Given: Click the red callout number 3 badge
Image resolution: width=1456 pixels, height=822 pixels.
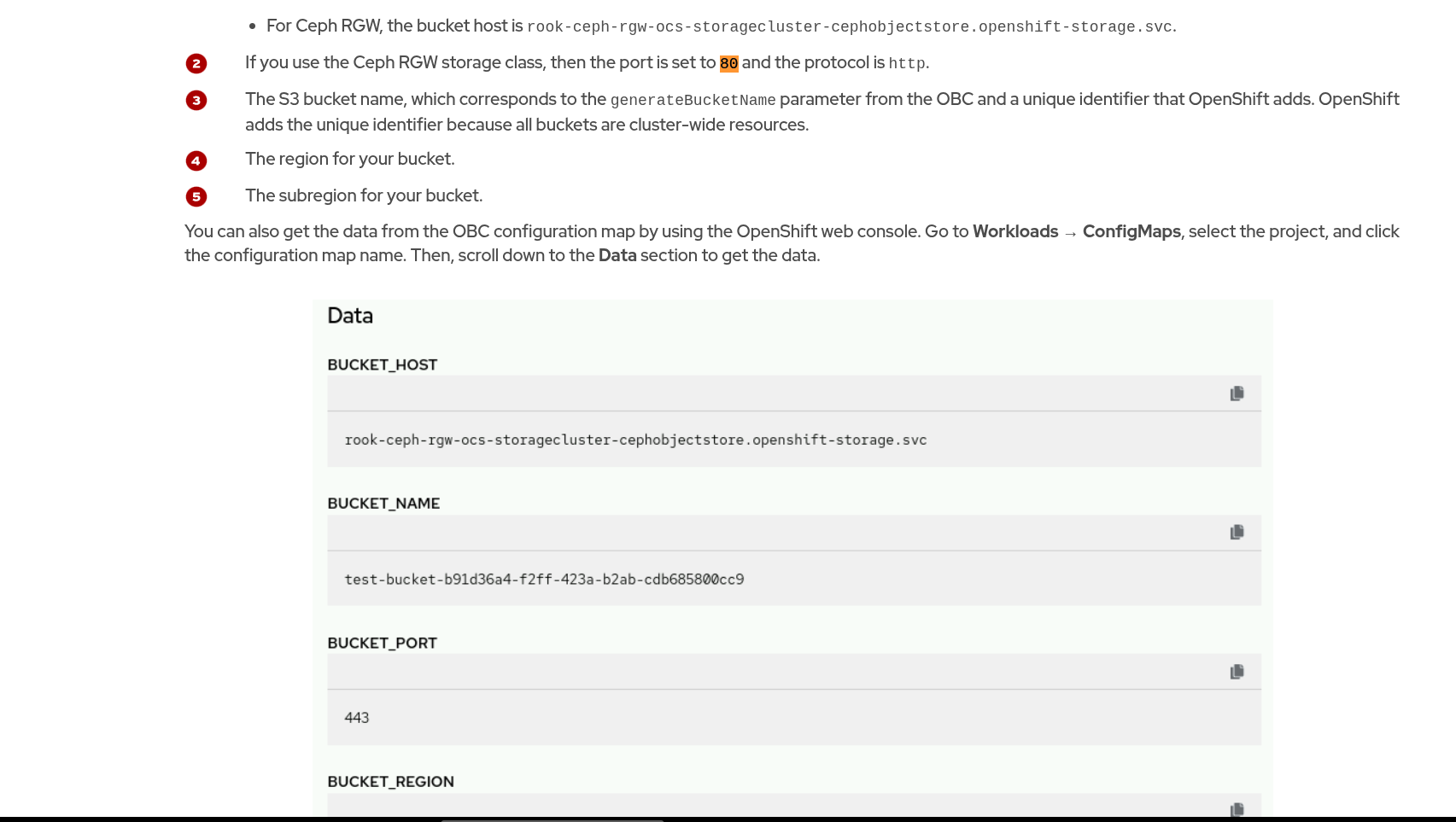Looking at the screenshot, I should (196, 101).
